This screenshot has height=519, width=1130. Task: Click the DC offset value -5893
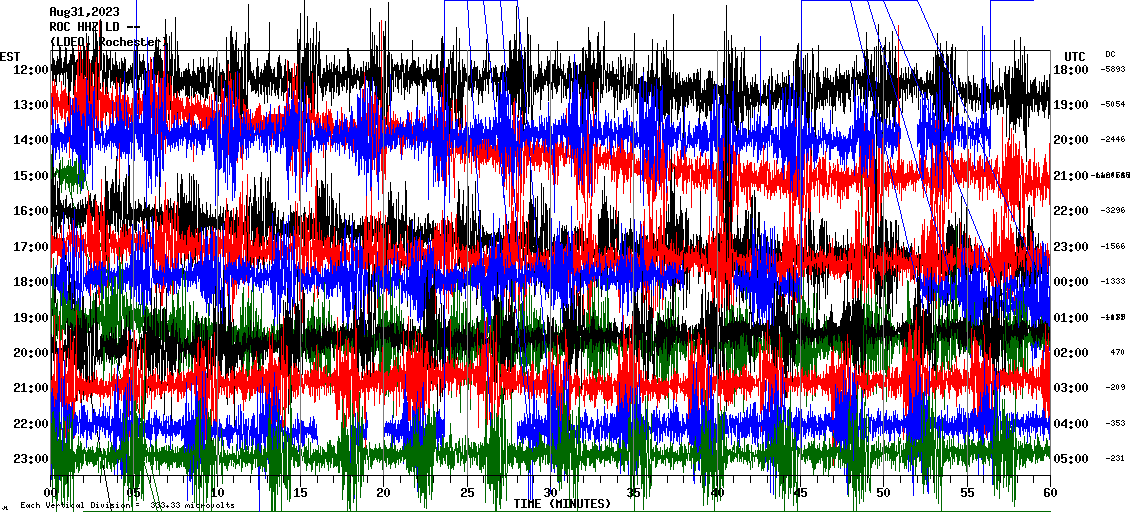coord(1113,69)
